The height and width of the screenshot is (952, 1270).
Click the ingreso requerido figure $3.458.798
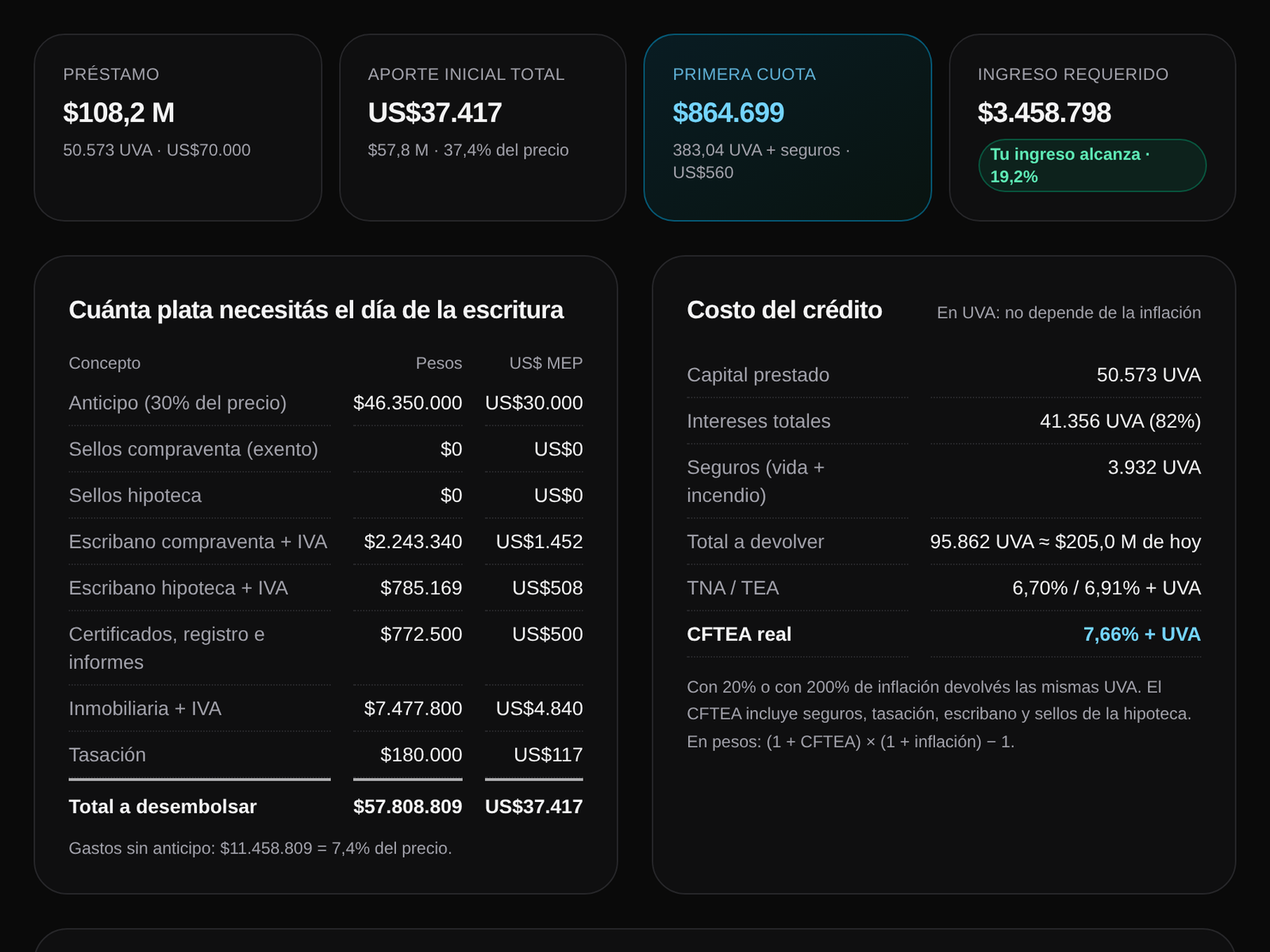[x=1045, y=113]
